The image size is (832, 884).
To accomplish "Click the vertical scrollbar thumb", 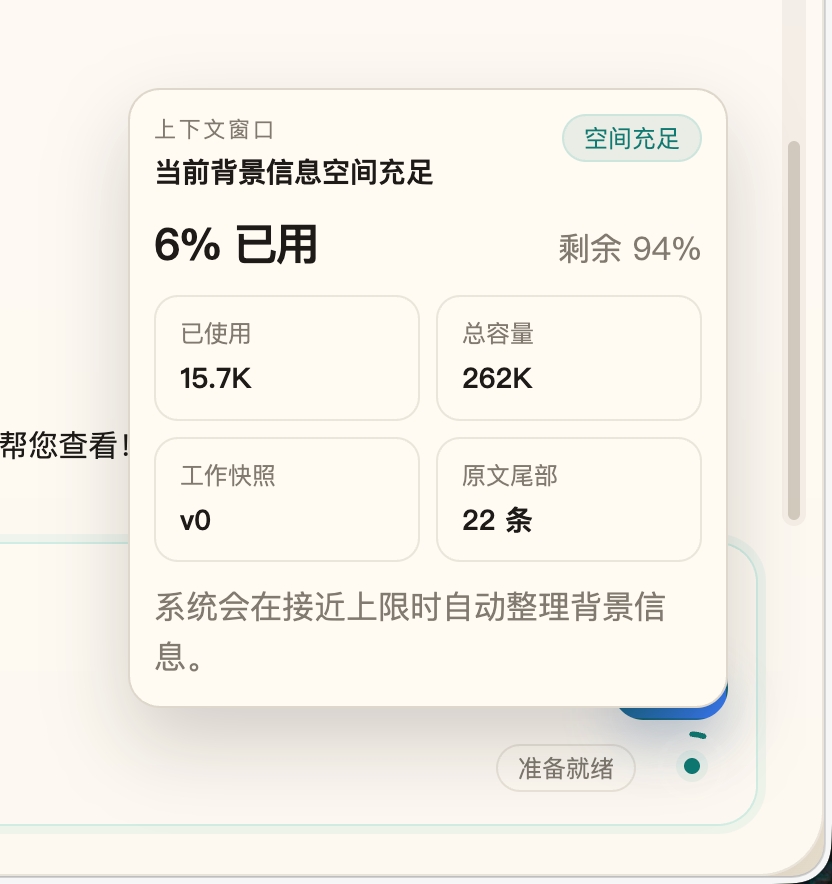I will pos(794,330).
